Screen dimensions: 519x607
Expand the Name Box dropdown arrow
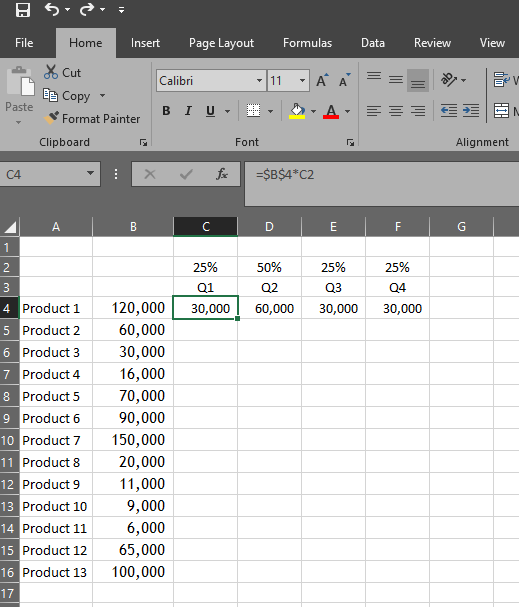[90, 173]
